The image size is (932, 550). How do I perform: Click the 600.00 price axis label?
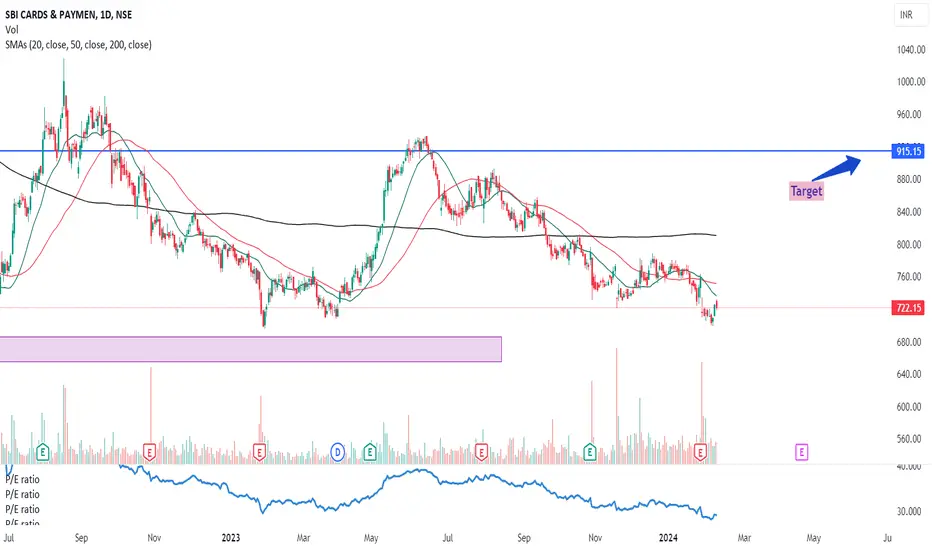click(911, 407)
